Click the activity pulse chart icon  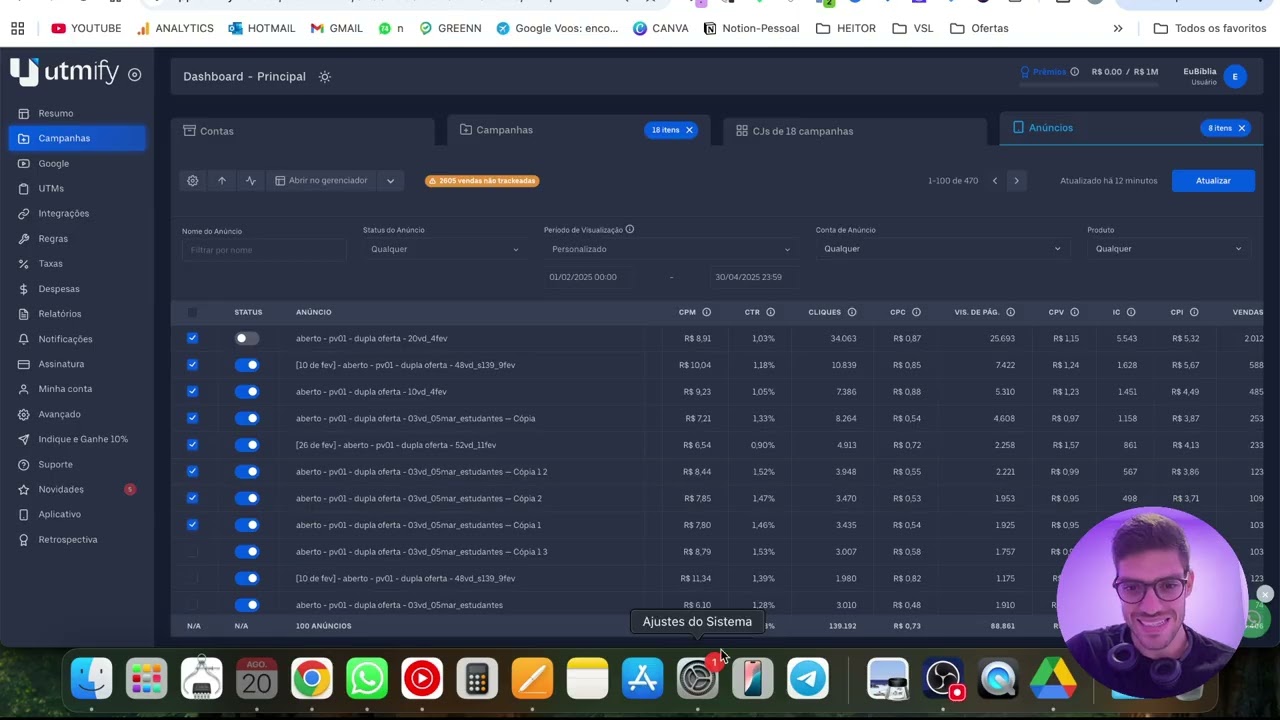(x=251, y=181)
